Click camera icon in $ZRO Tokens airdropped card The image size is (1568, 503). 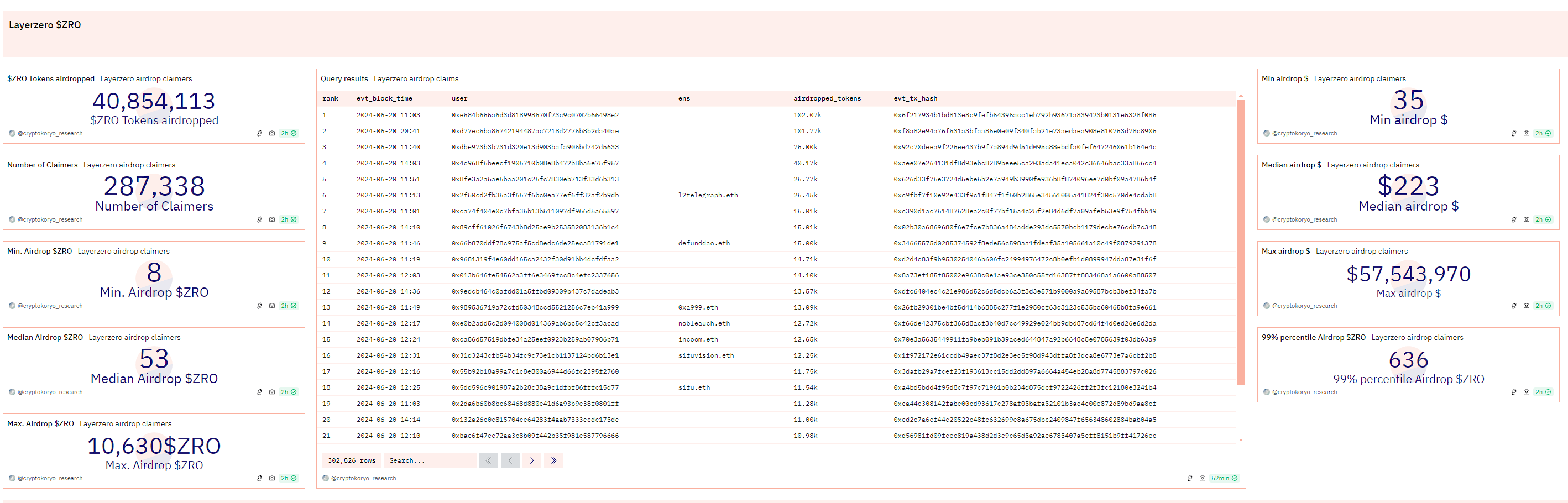[x=272, y=133]
